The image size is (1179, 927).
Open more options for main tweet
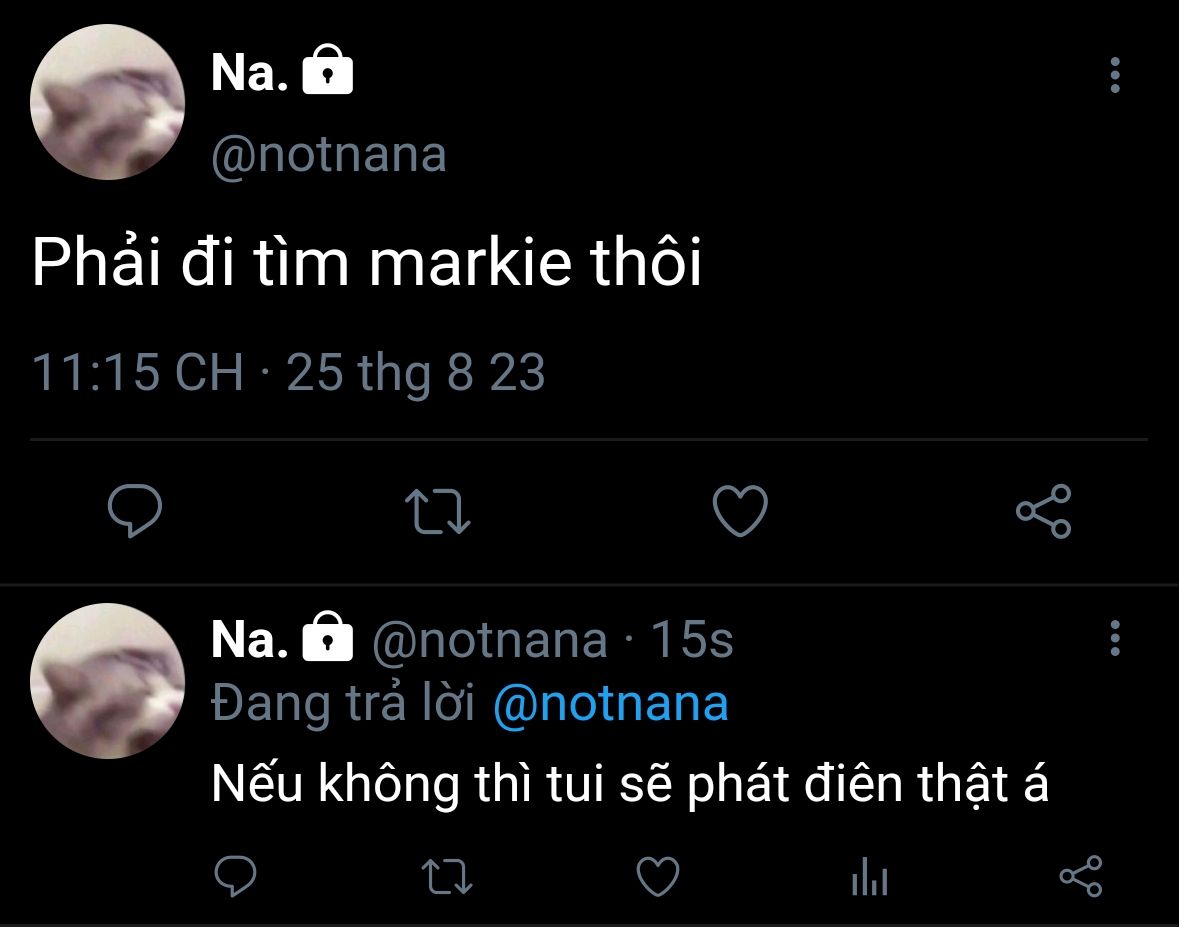1115,76
